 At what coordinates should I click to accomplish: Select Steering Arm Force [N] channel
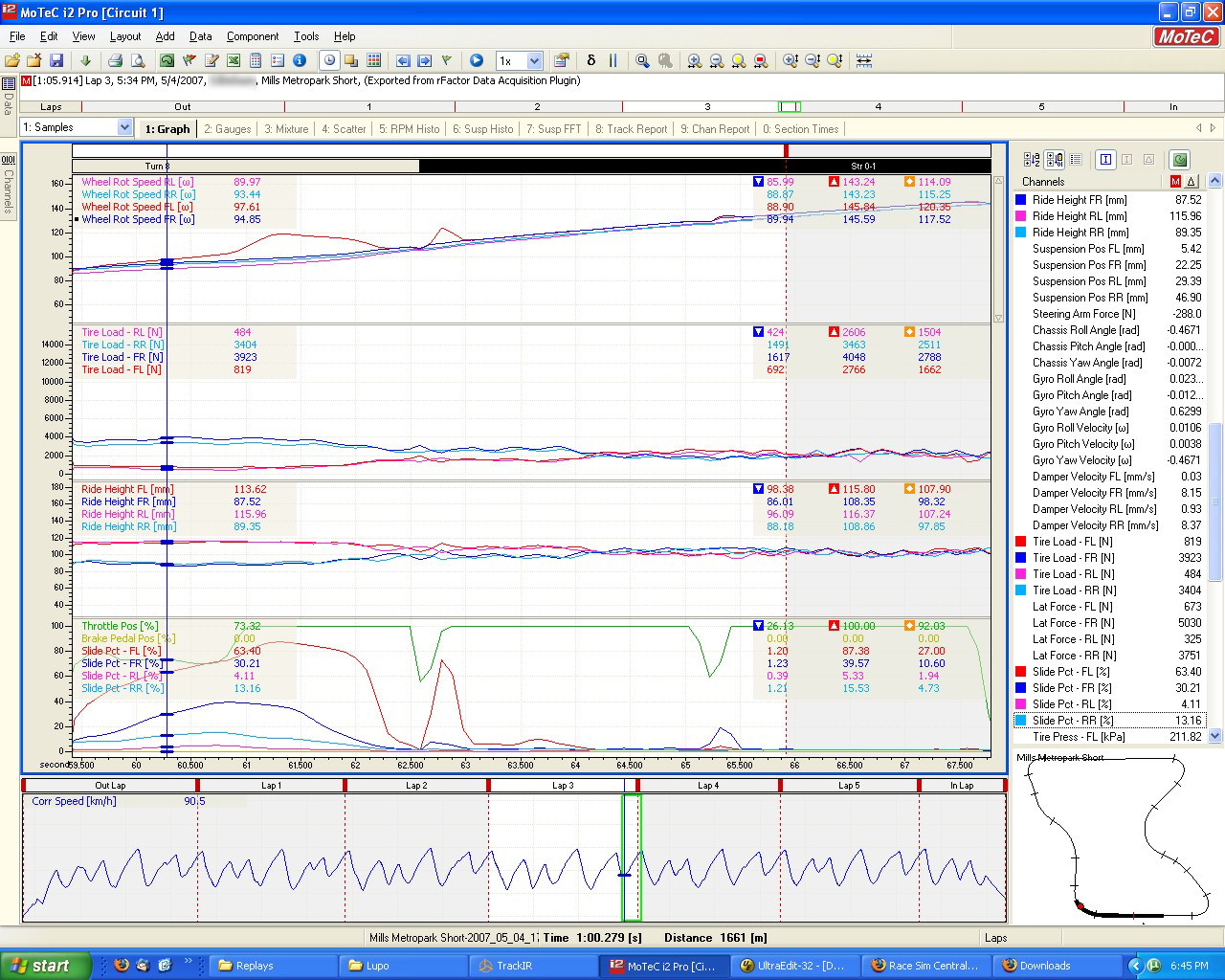1109,314
